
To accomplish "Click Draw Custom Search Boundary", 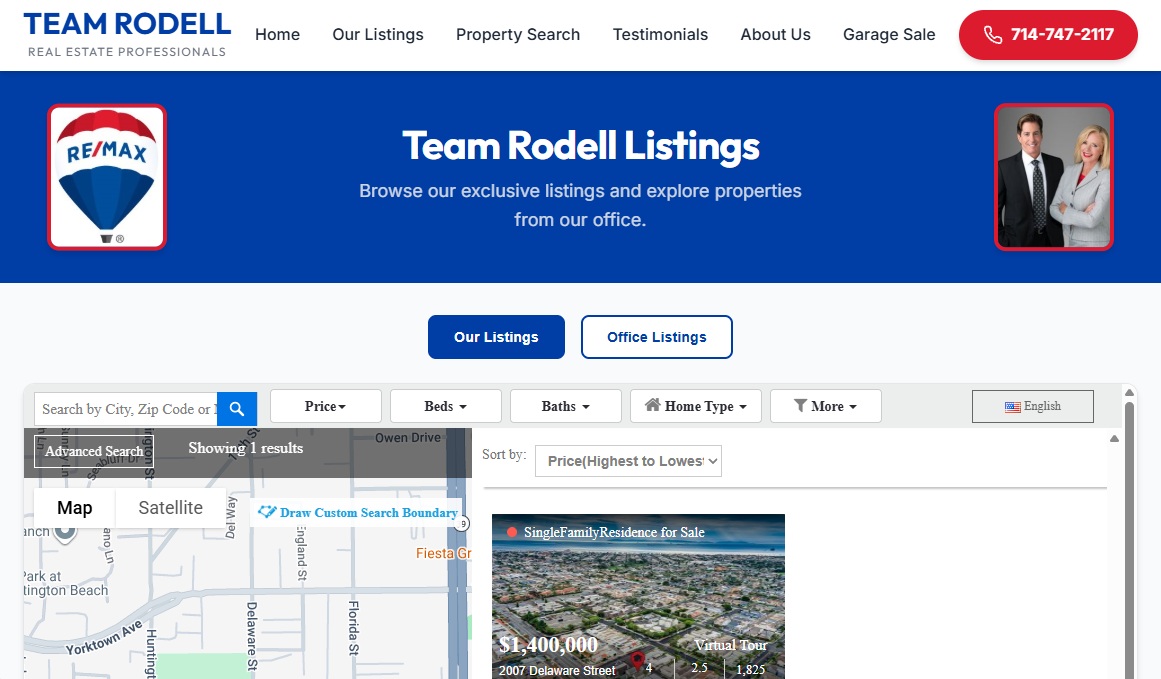I will (x=358, y=512).
